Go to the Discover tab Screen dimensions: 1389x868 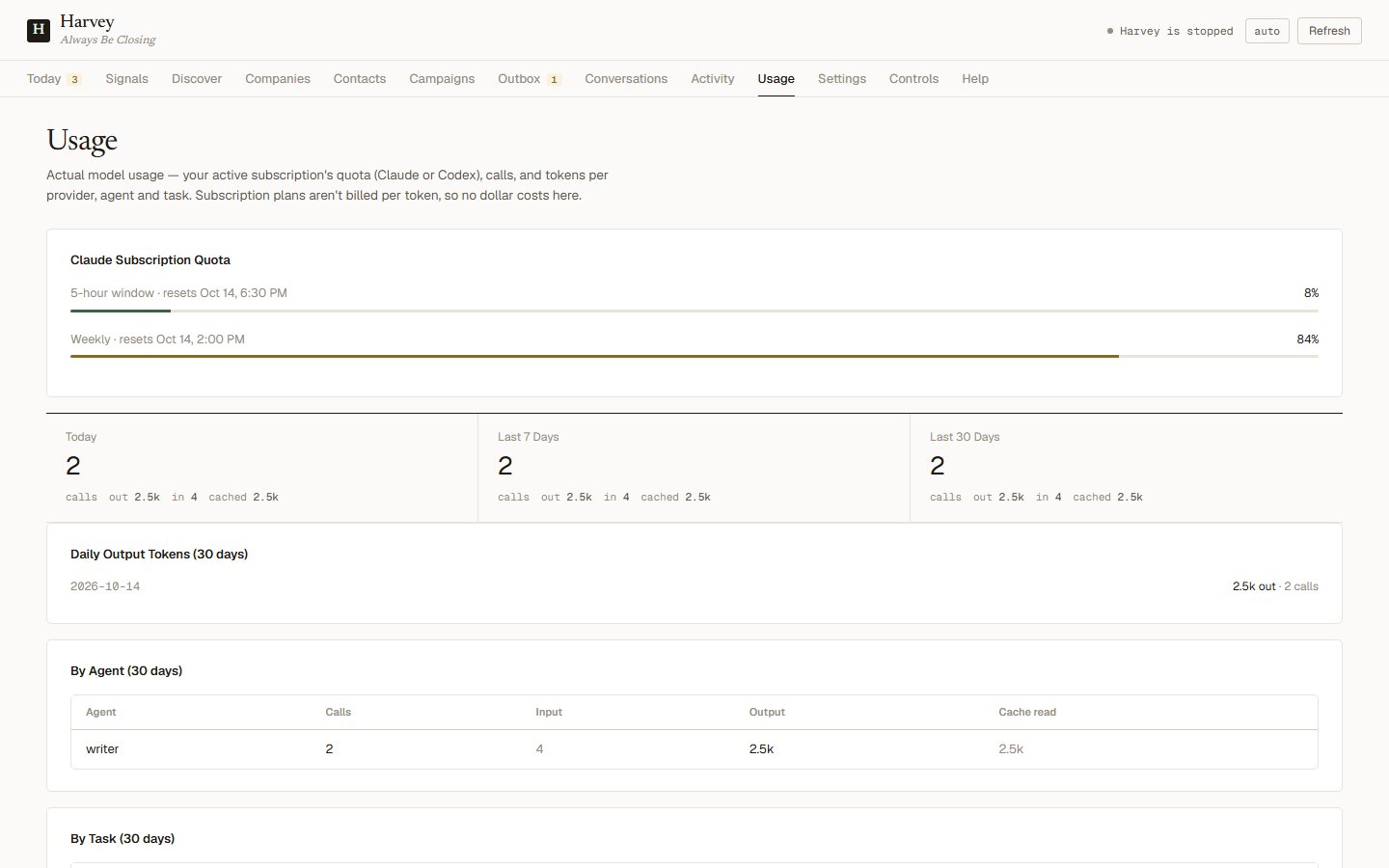[x=197, y=79]
